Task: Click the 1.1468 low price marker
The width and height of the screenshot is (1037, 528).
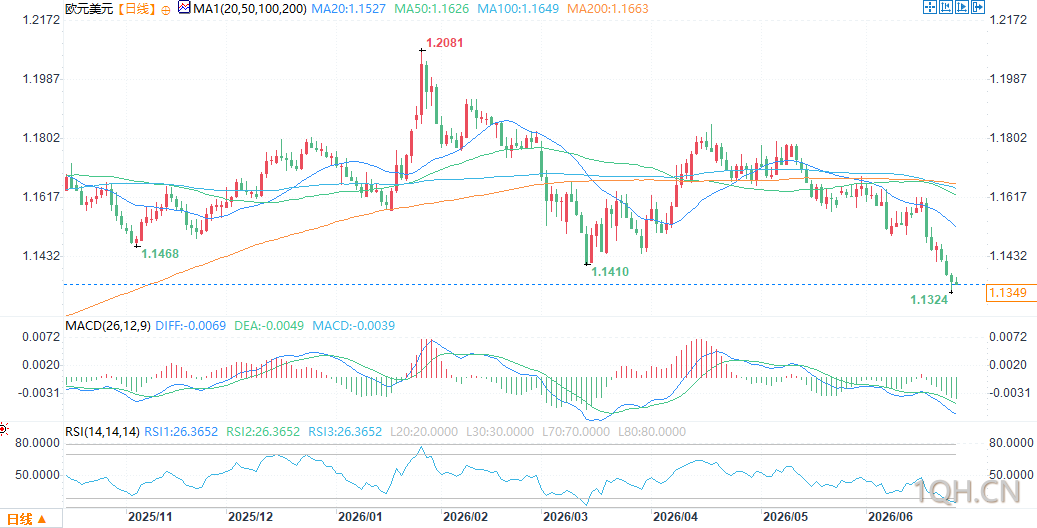Action: click(161, 253)
